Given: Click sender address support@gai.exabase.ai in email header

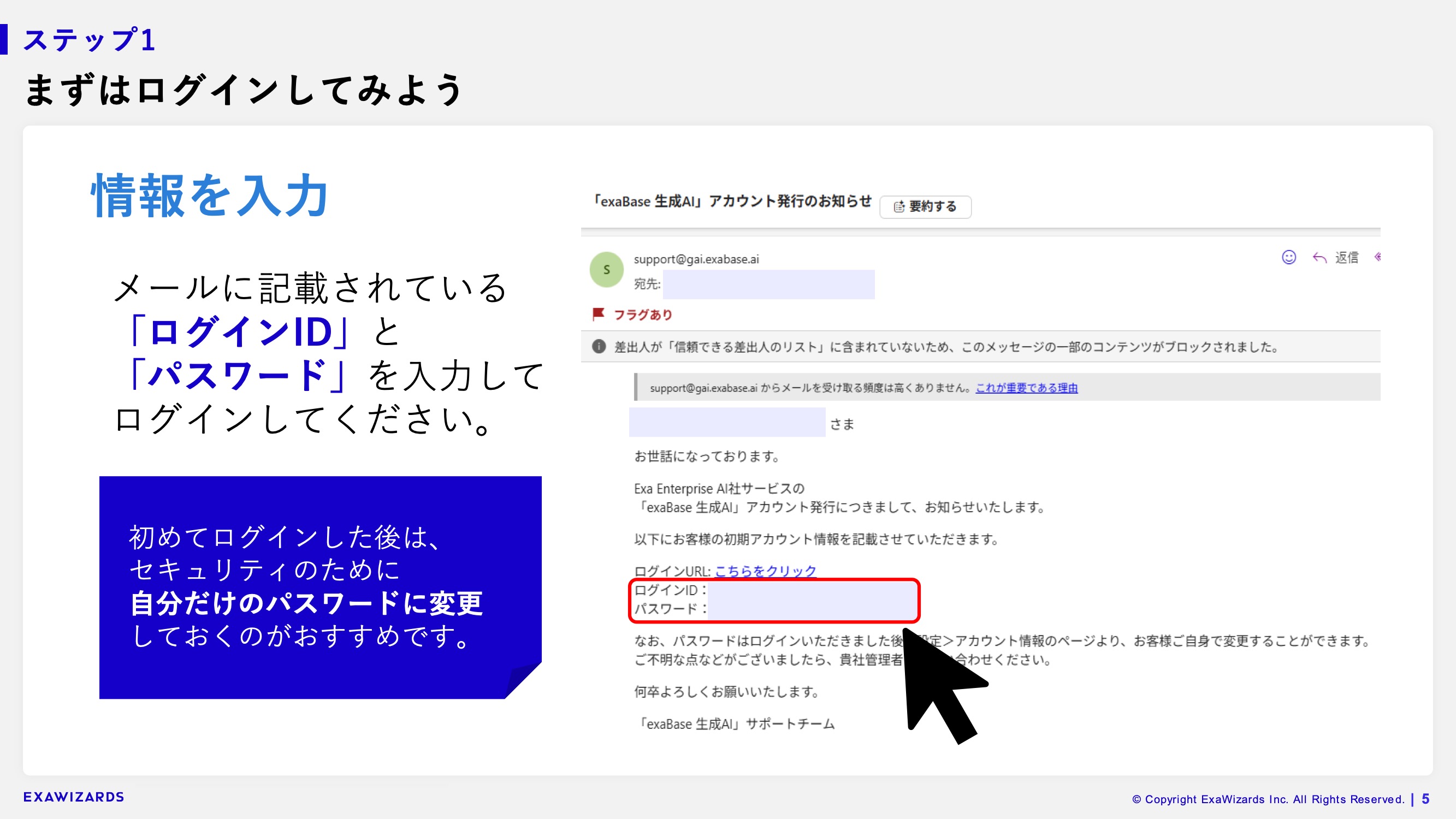Looking at the screenshot, I should [x=696, y=259].
